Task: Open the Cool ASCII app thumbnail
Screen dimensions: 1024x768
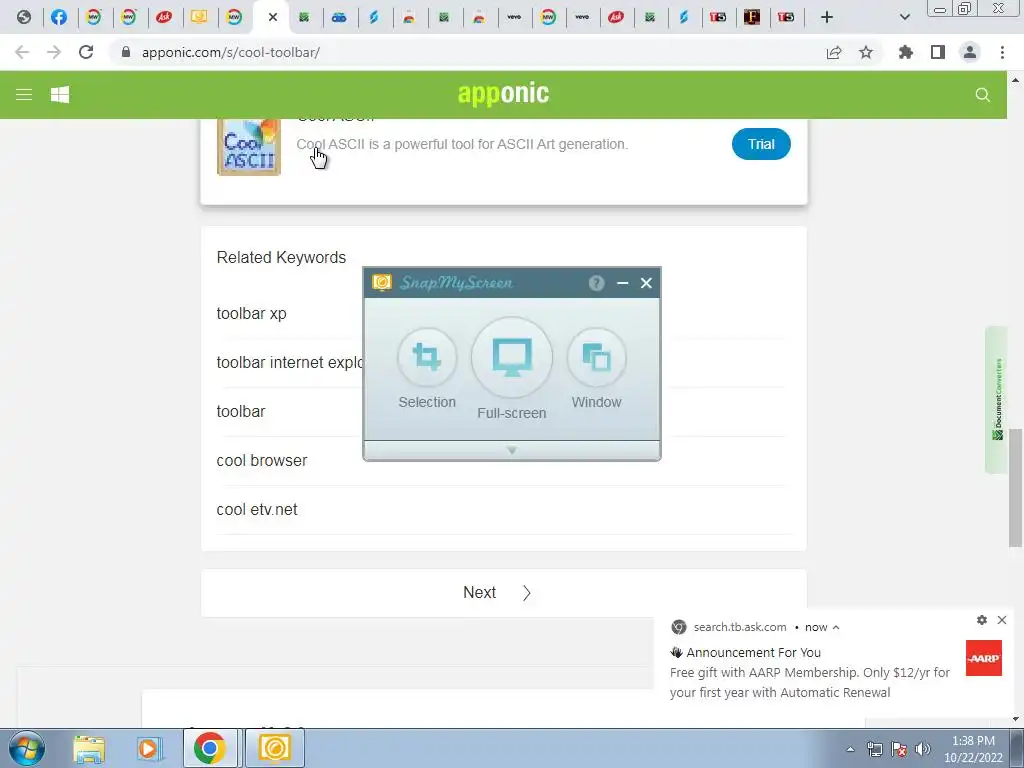Action: click(x=249, y=147)
